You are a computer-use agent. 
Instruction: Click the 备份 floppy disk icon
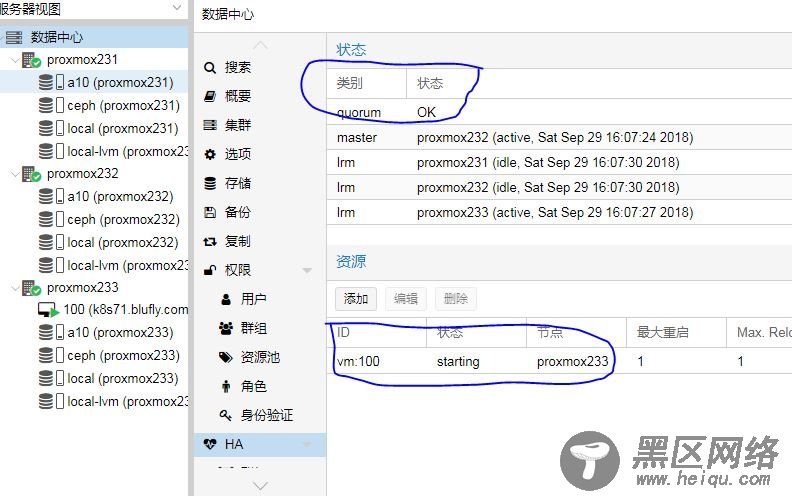pos(210,213)
